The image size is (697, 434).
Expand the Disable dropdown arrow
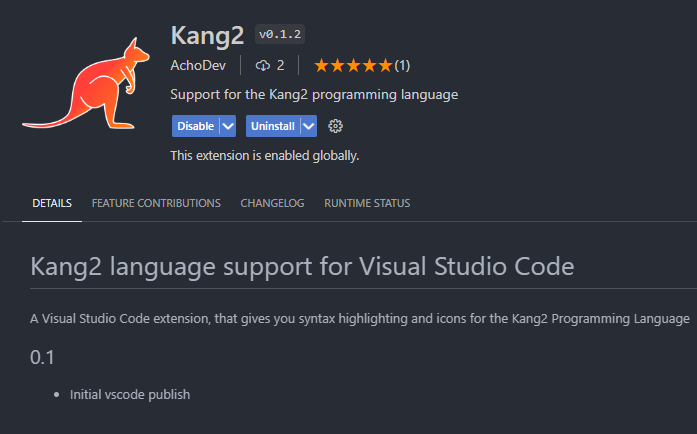pyautogui.click(x=228, y=126)
